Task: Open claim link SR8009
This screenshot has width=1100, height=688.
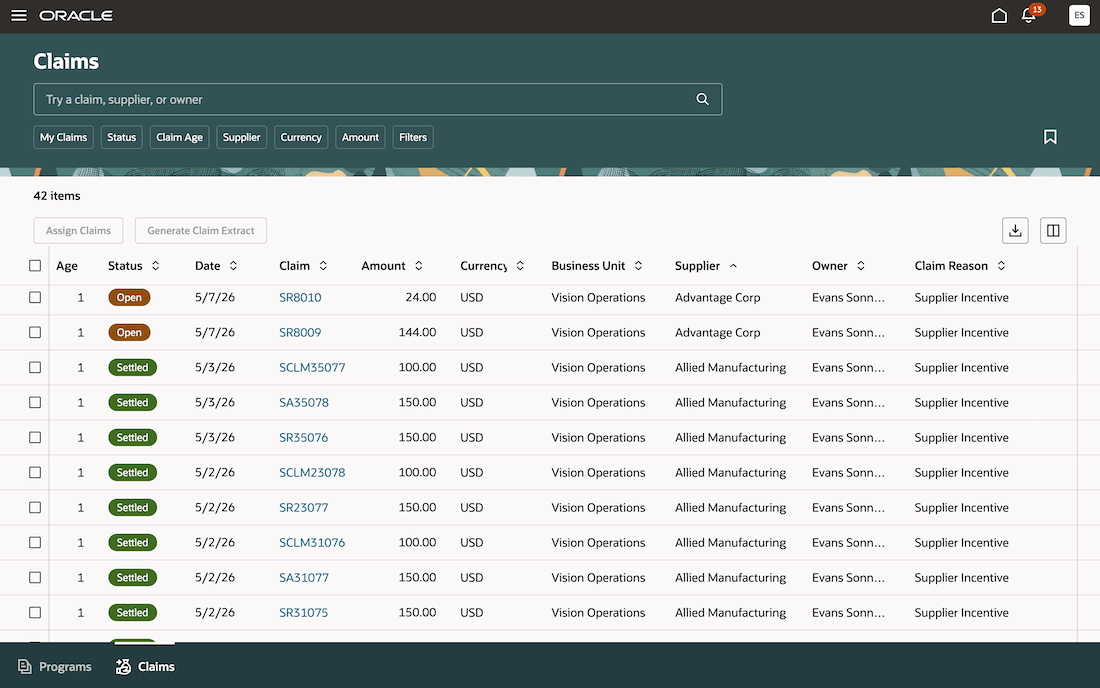Action: [x=300, y=332]
